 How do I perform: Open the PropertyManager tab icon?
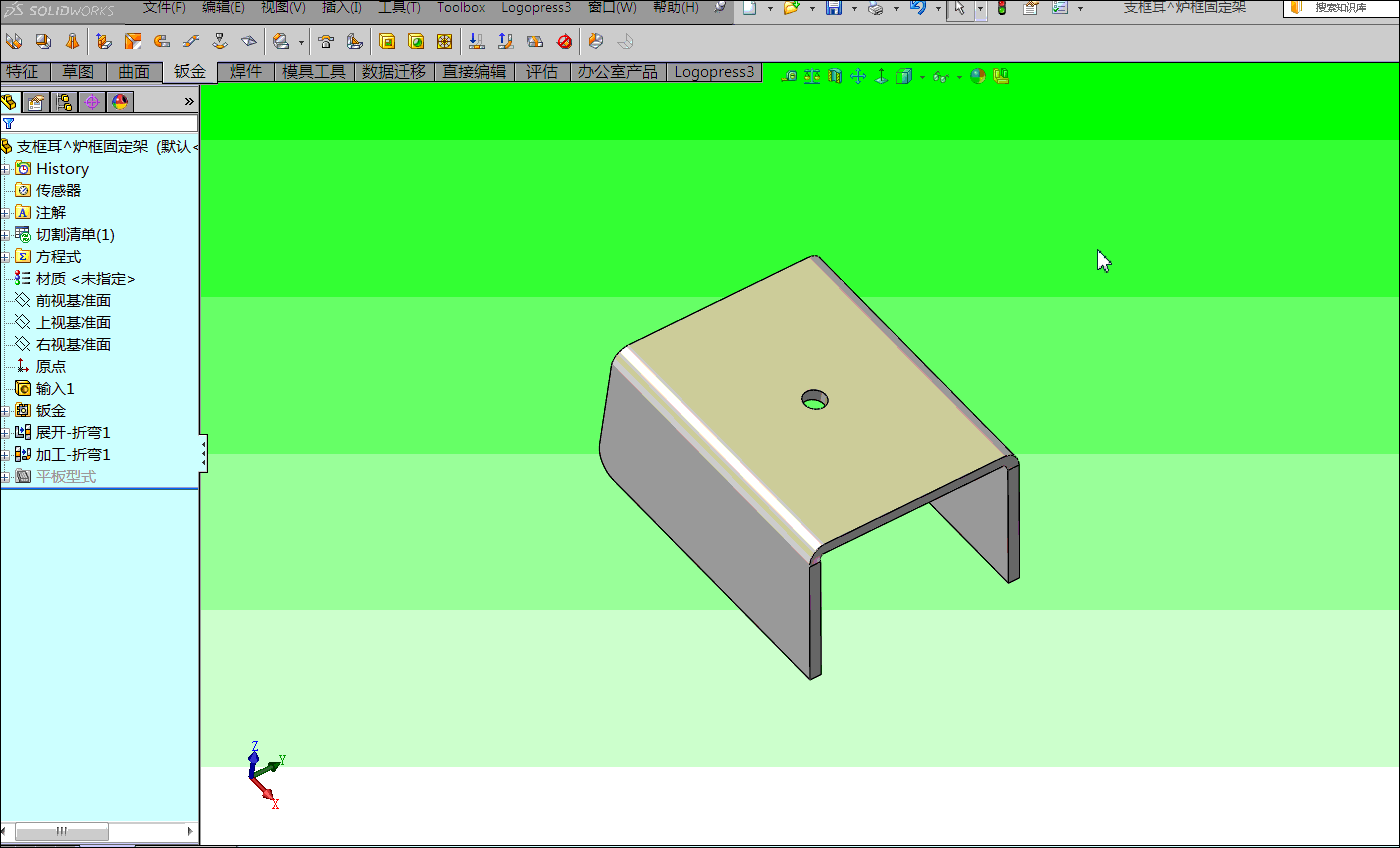tap(36, 102)
